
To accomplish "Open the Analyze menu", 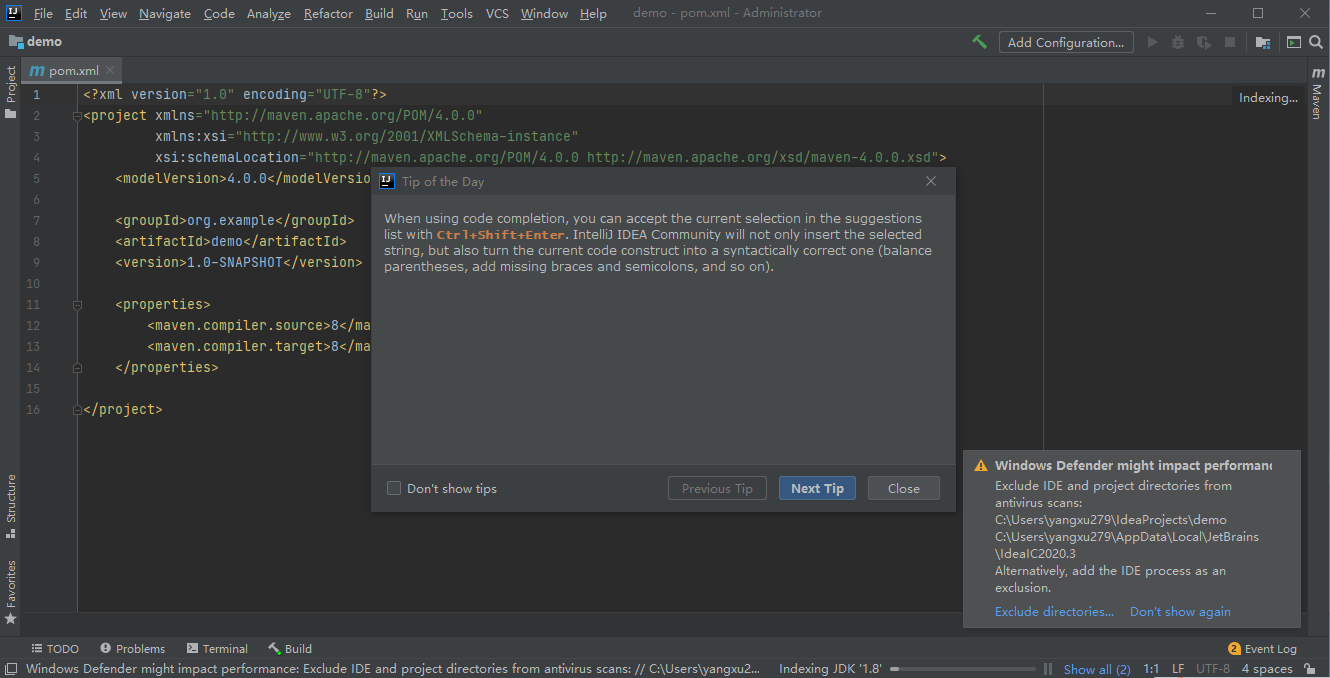I will [x=269, y=13].
